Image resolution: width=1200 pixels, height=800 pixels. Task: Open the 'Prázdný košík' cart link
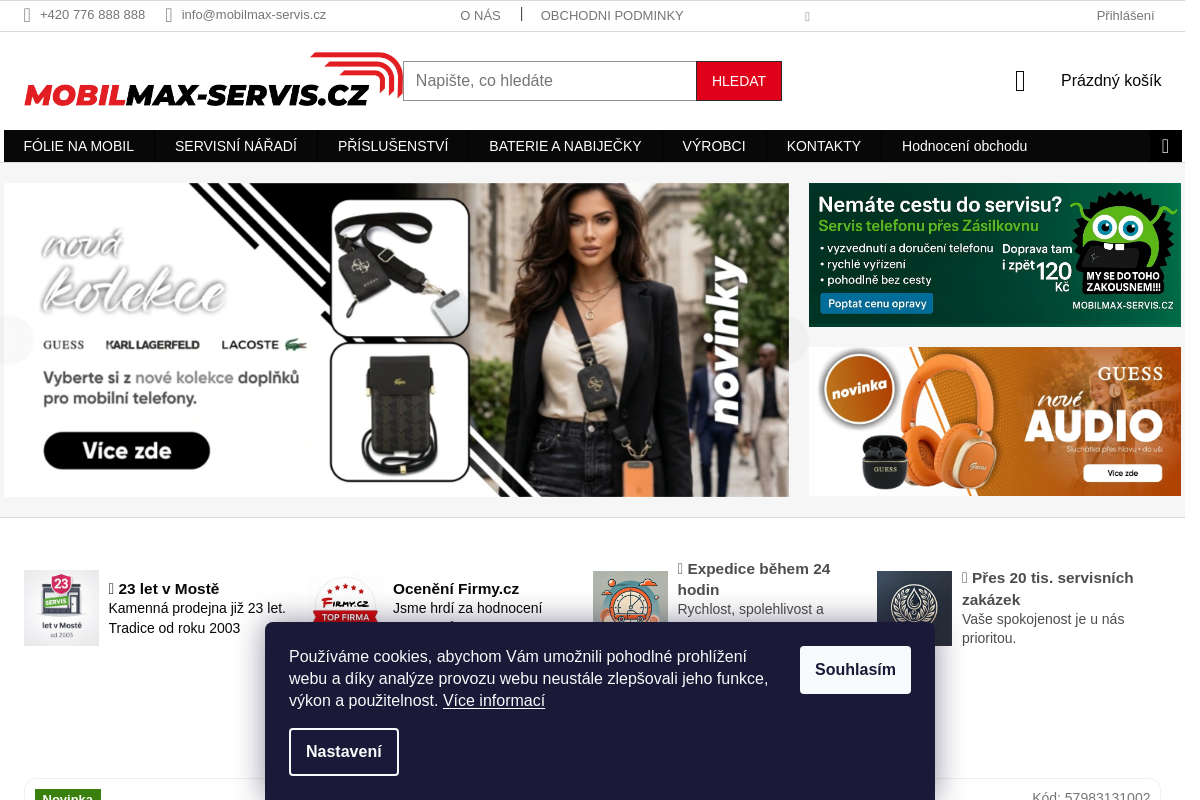[x=1111, y=81]
